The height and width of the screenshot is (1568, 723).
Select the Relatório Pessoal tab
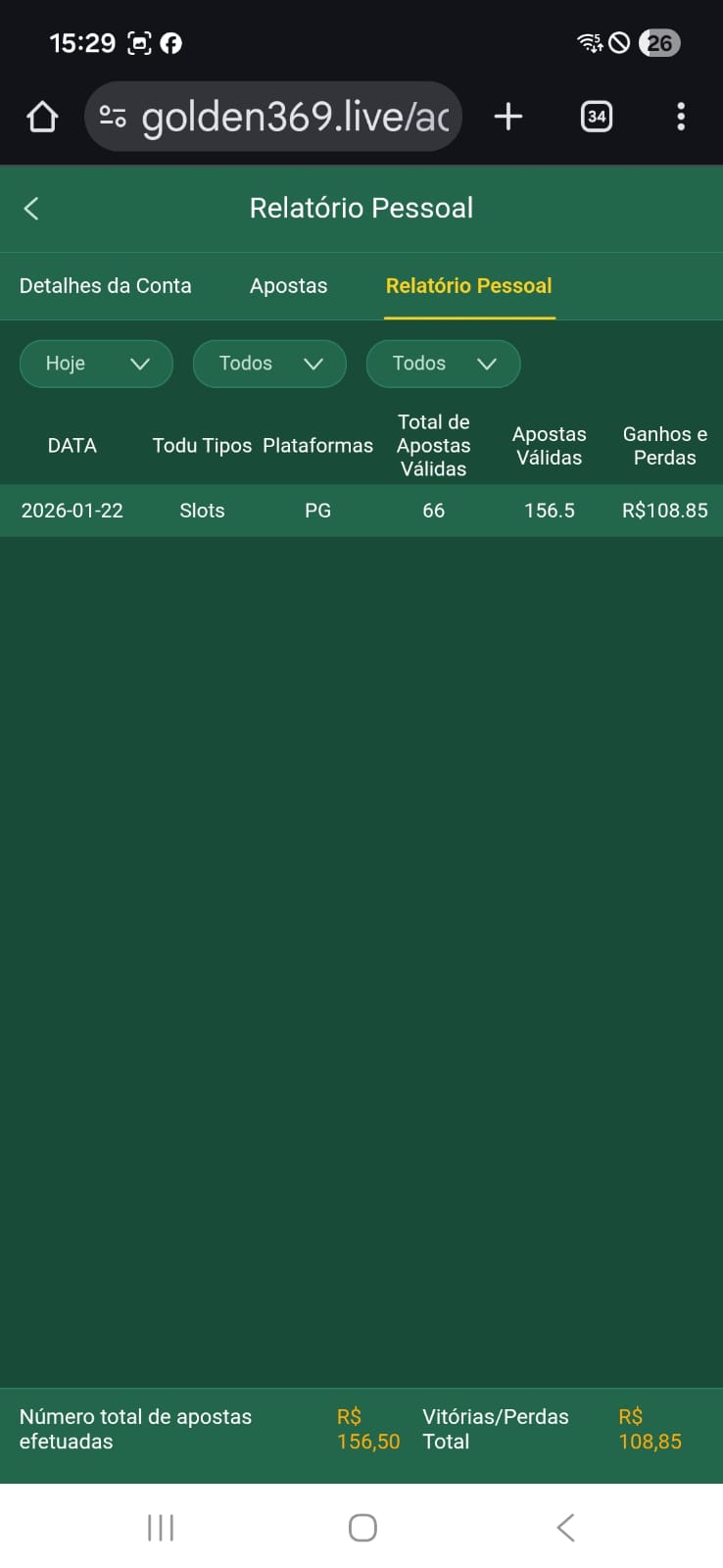coord(468,286)
